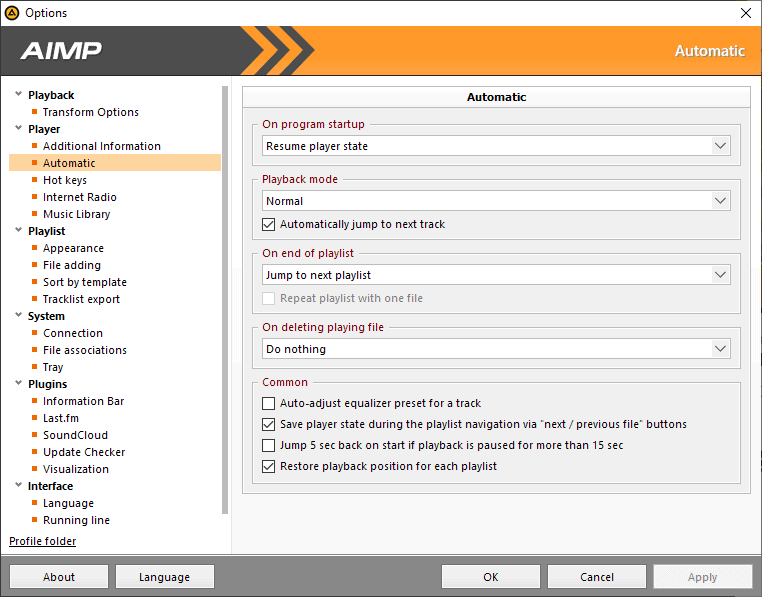Click the About button
Screen dimensions: 762x597
59,577
